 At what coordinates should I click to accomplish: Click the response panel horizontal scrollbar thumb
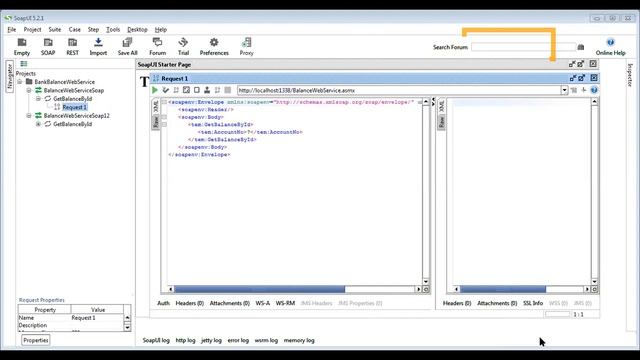click(503, 289)
